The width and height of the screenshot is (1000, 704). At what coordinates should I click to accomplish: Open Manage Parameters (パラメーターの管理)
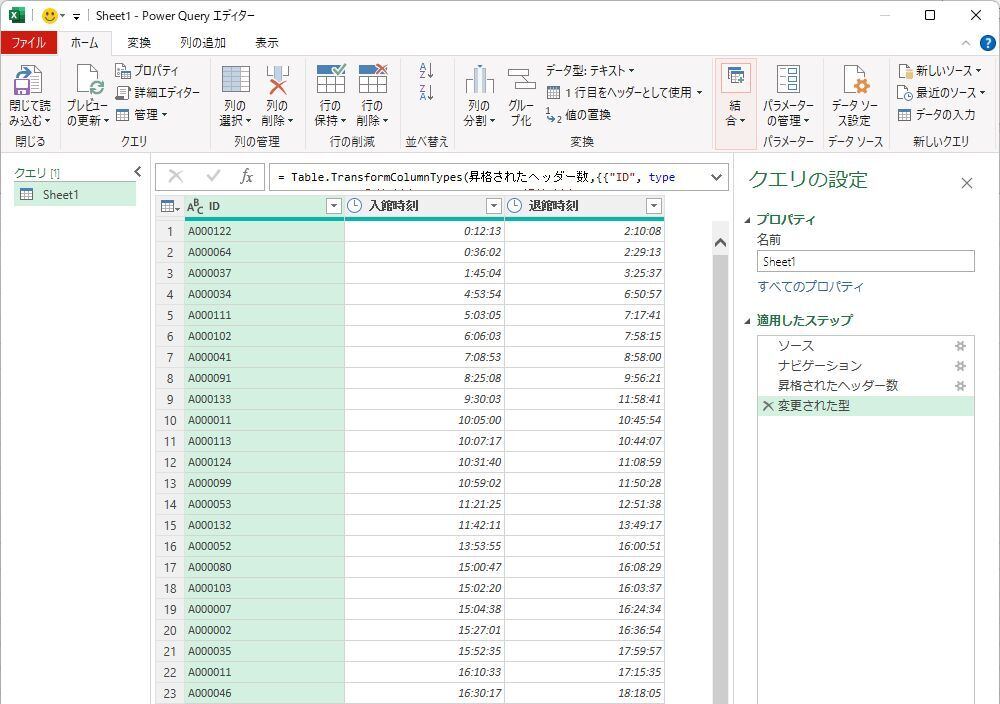click(x=788, y=96)
